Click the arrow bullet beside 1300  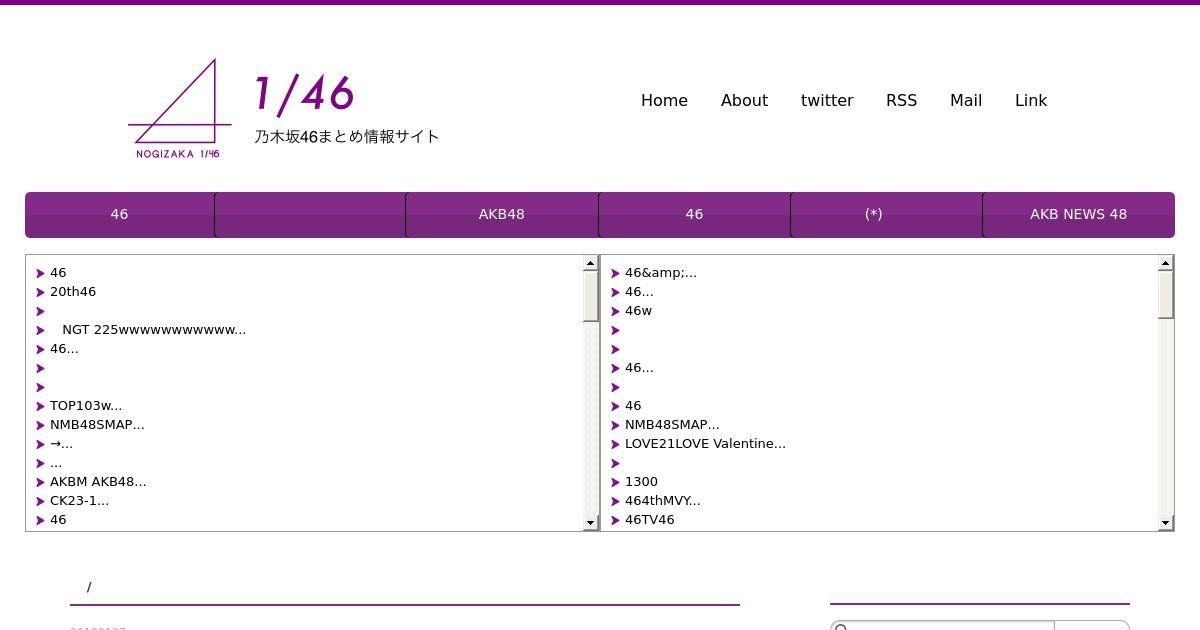point(616,483)
